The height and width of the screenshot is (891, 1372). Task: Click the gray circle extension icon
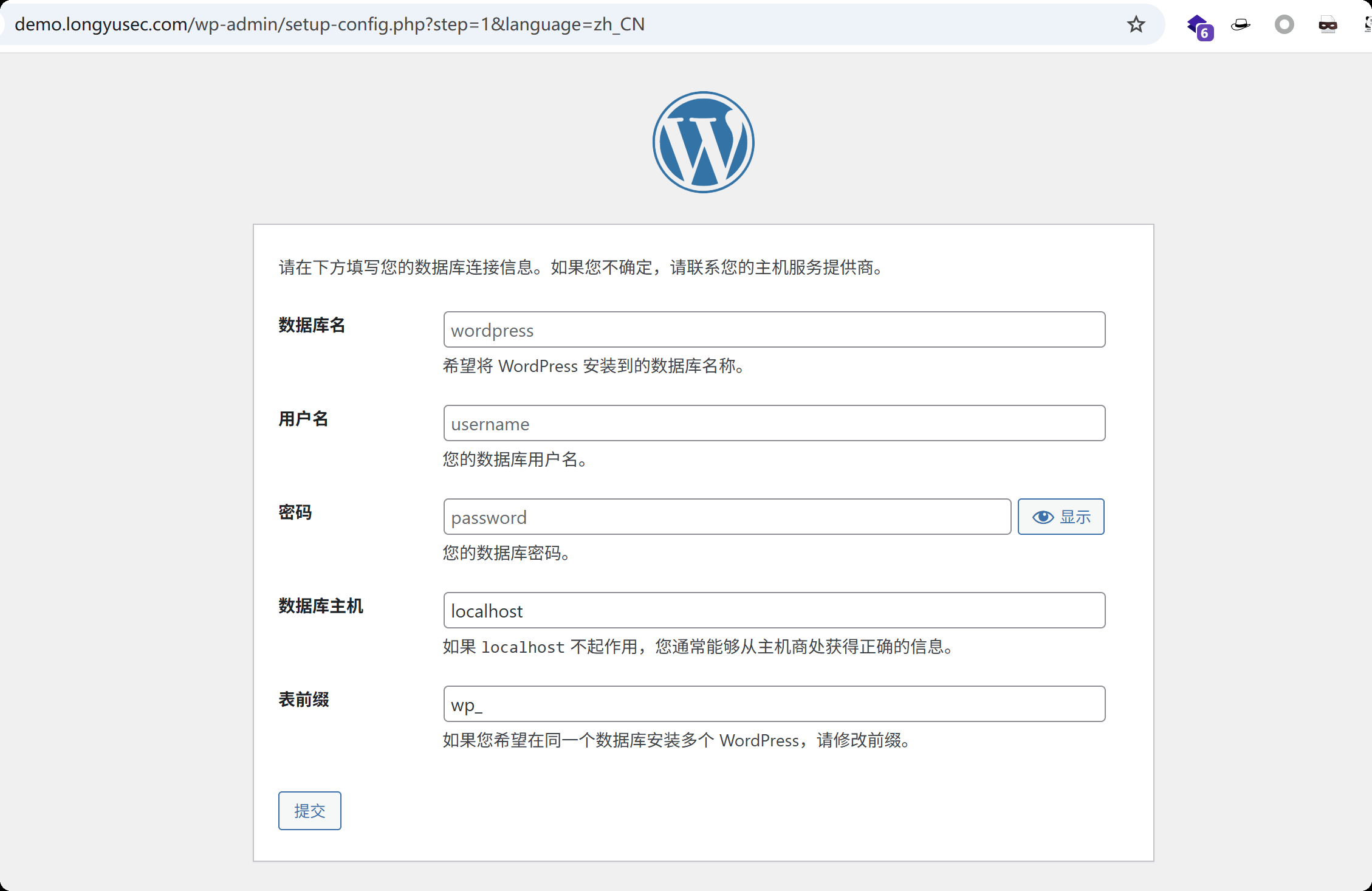click(1284, 25)
